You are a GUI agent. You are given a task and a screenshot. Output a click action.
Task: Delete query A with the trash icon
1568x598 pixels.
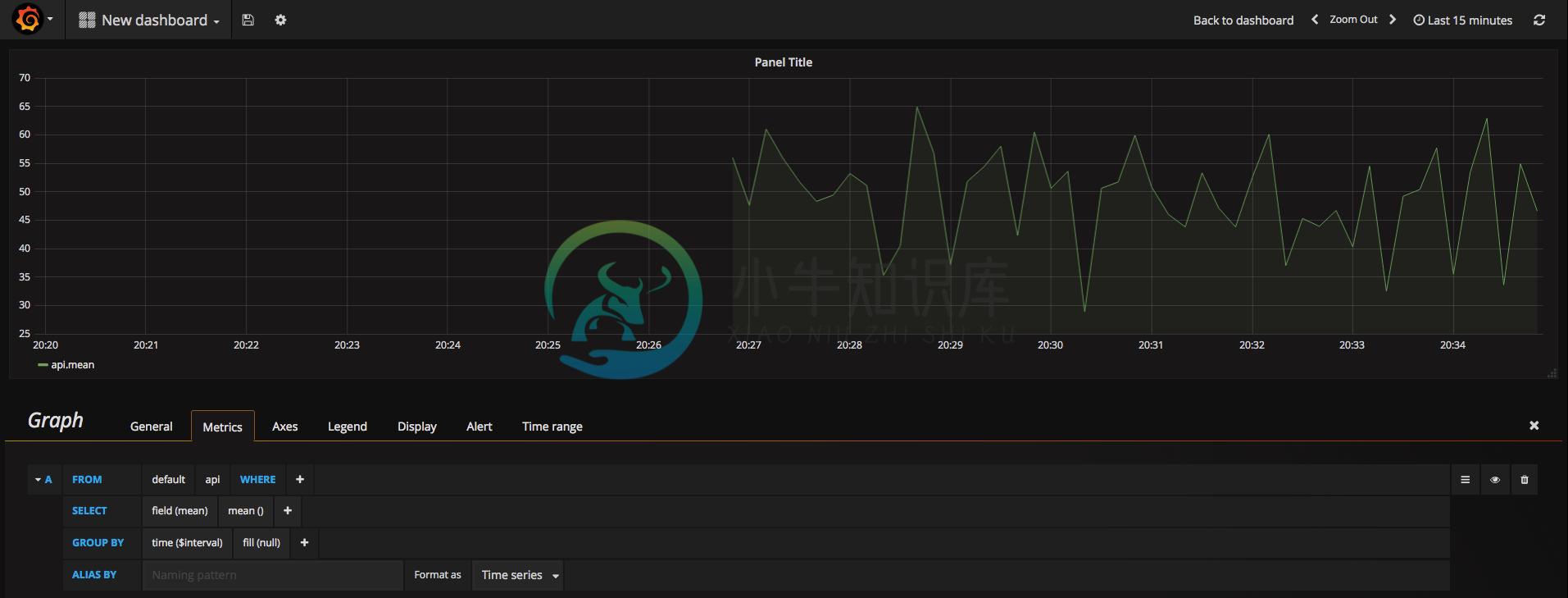(1524, 480)
